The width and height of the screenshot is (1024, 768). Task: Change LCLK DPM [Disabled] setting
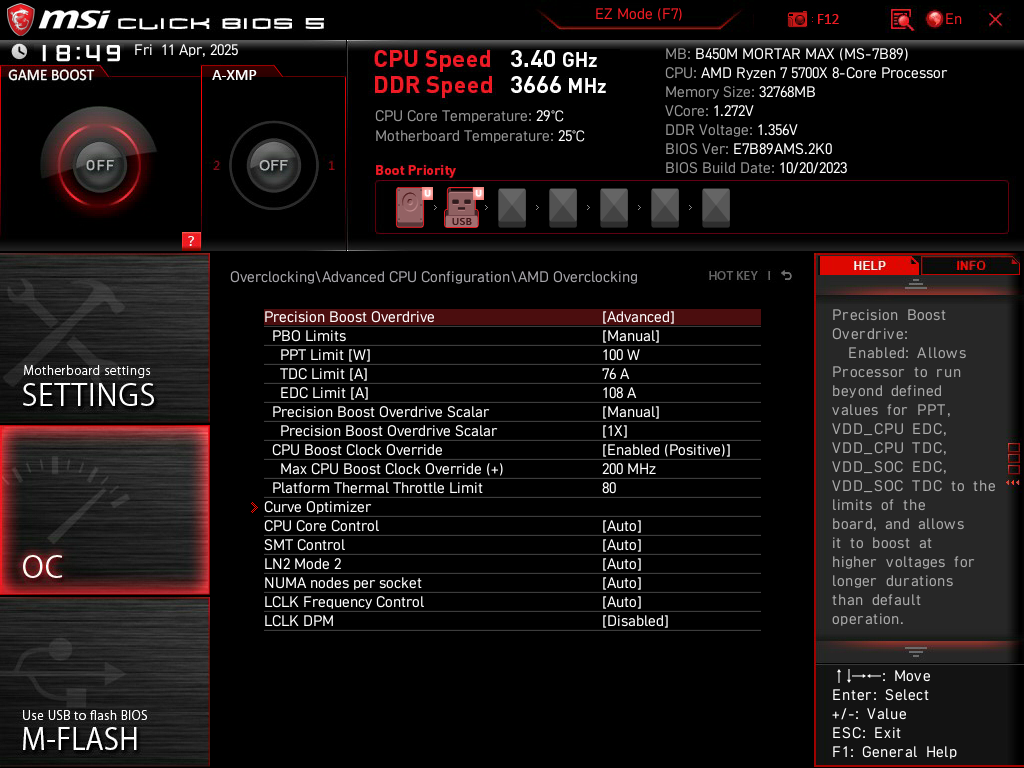click(x=512, y=620)
